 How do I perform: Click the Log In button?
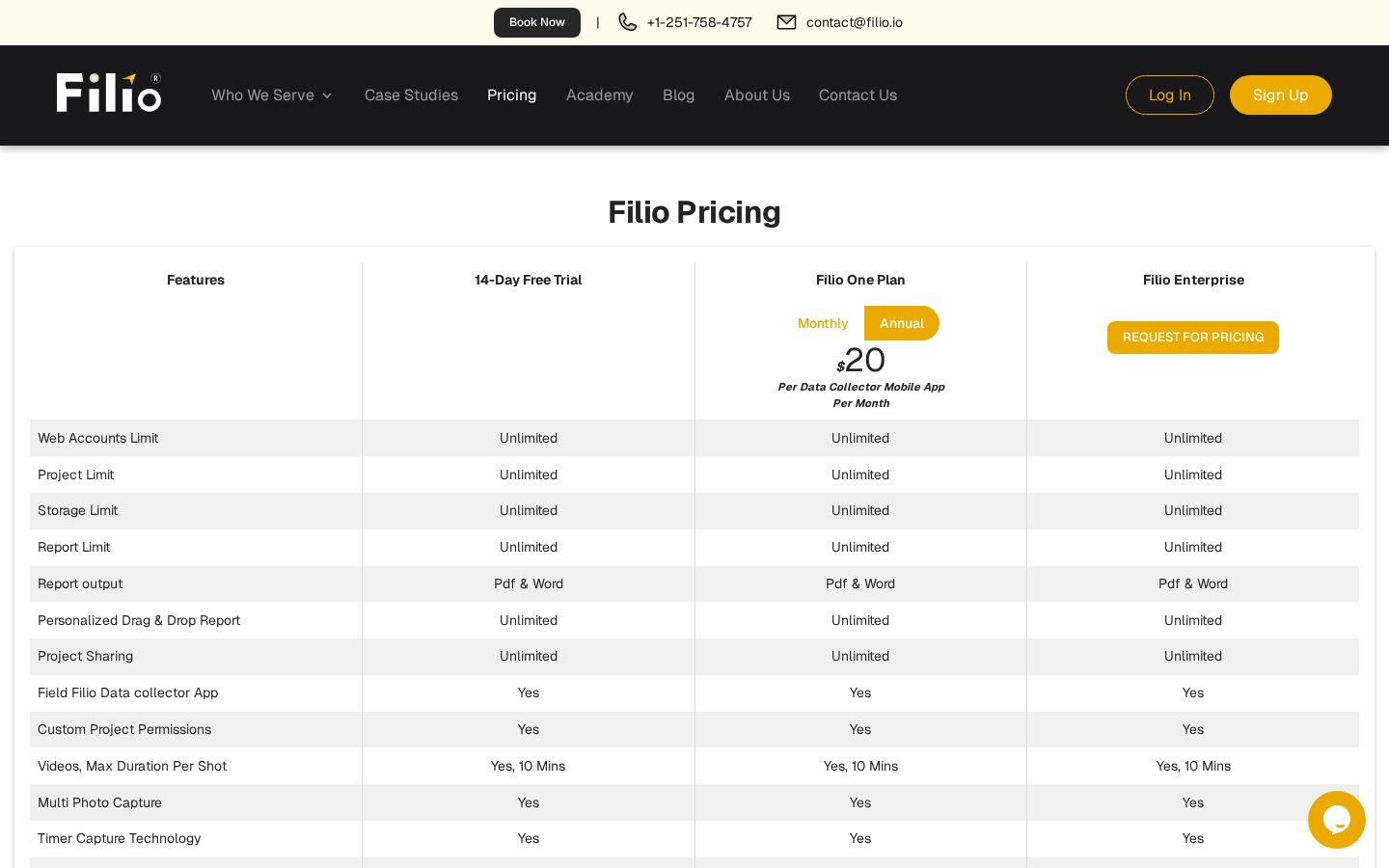(x=1170, y=95)
